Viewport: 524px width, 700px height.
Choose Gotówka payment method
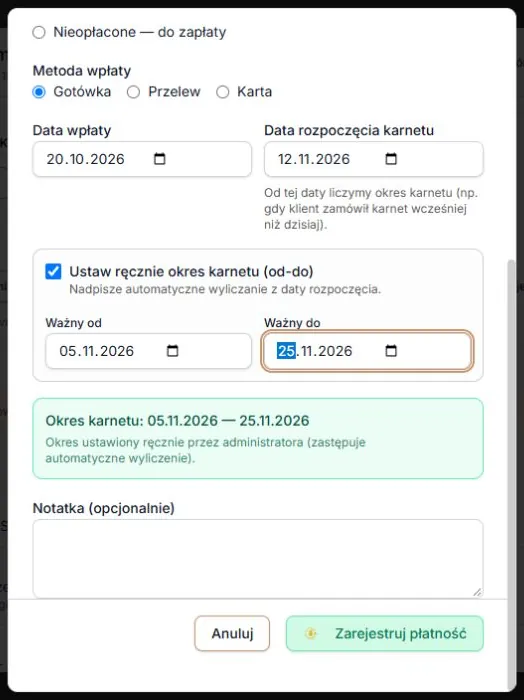point(39,92)
